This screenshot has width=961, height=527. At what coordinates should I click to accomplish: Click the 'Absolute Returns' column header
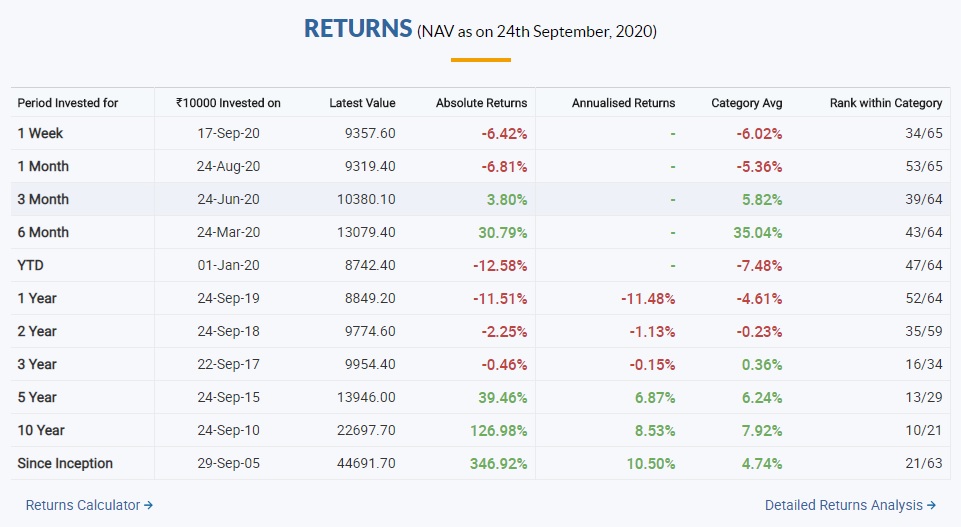click(481, 103)
